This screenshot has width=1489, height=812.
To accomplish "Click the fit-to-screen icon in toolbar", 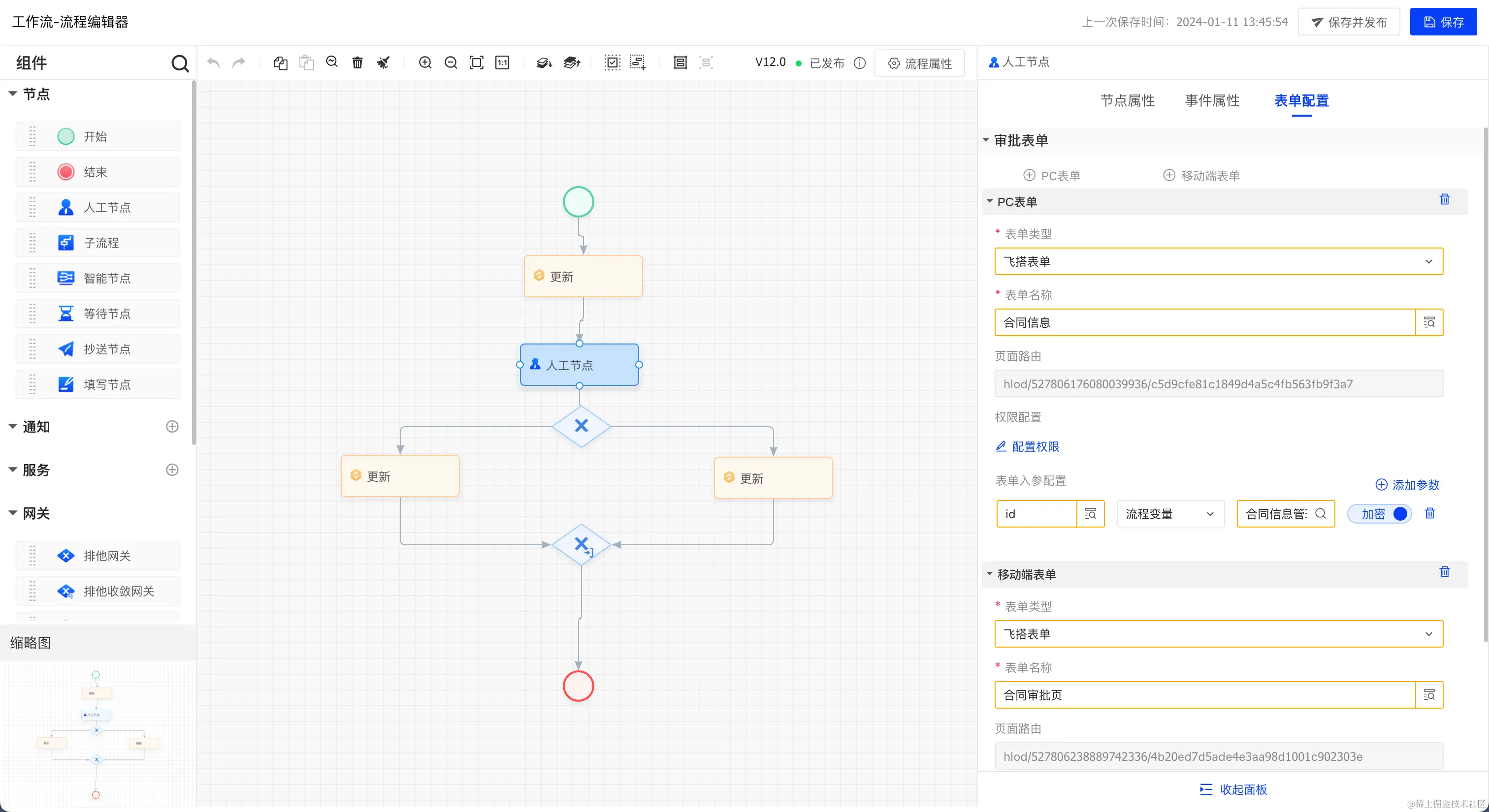I will (x=476, y=62).
